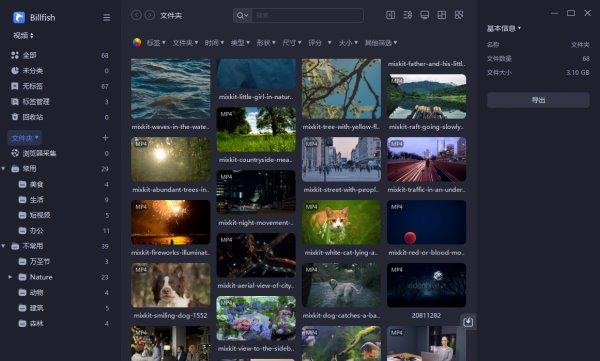Click the add folder plus icon

coord(105,138)
